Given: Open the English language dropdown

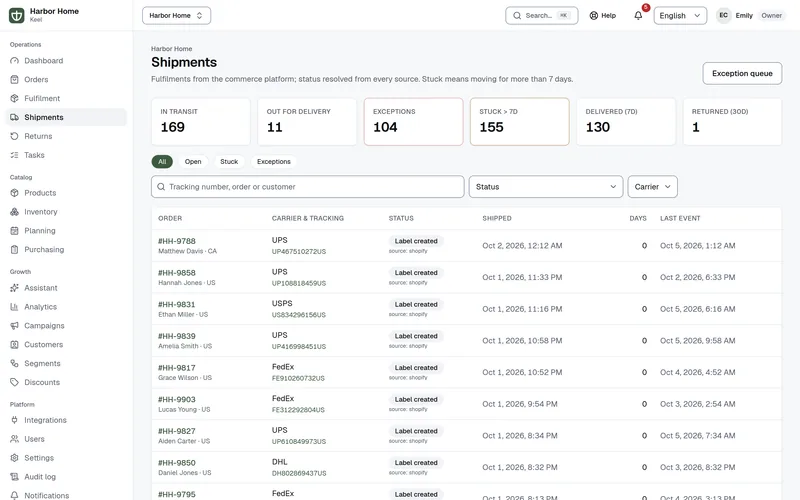Looking at the screenshot, I should [x=680, y=15].
